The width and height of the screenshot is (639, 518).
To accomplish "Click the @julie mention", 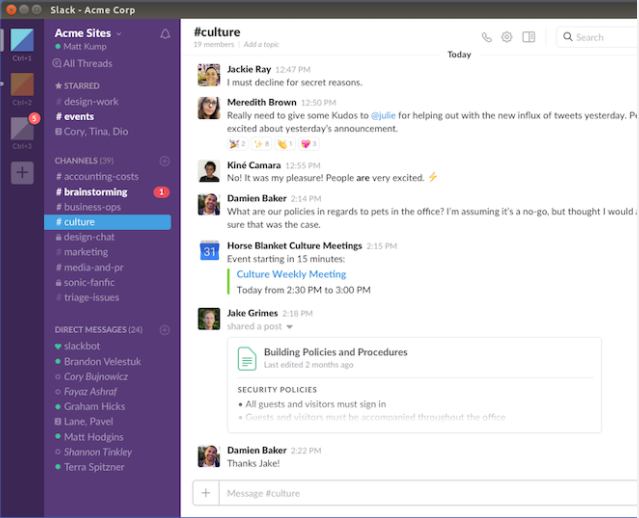I will [383, 115].
